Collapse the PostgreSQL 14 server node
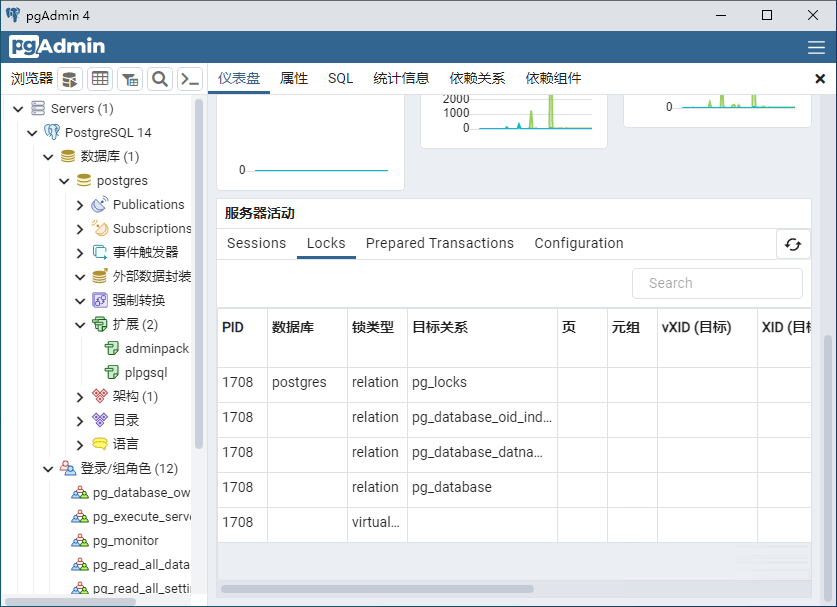Screen dimensions: 837x607 pyautogui.click(x=32, y=133)
